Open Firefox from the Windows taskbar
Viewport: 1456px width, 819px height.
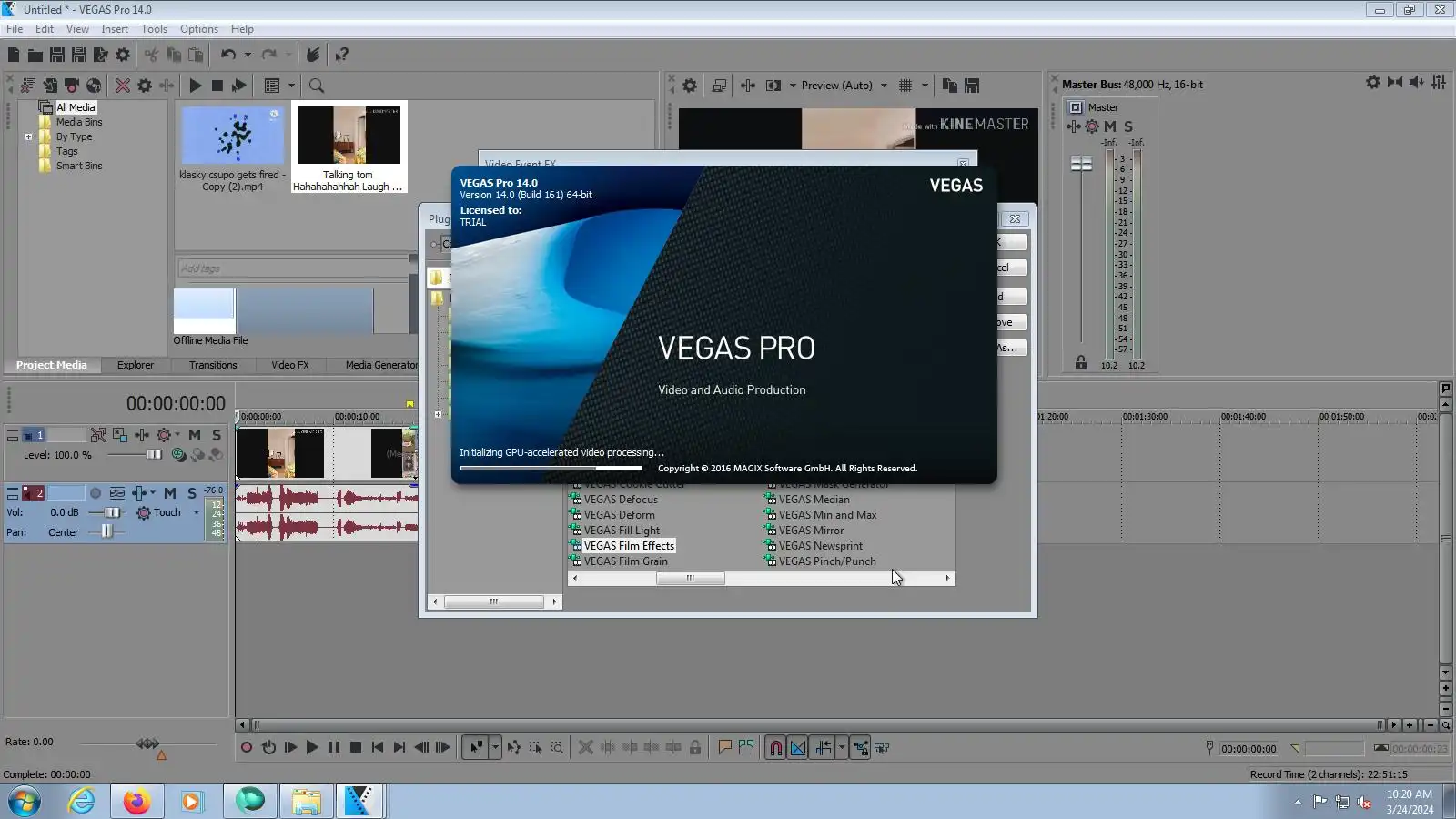[137, 802]
